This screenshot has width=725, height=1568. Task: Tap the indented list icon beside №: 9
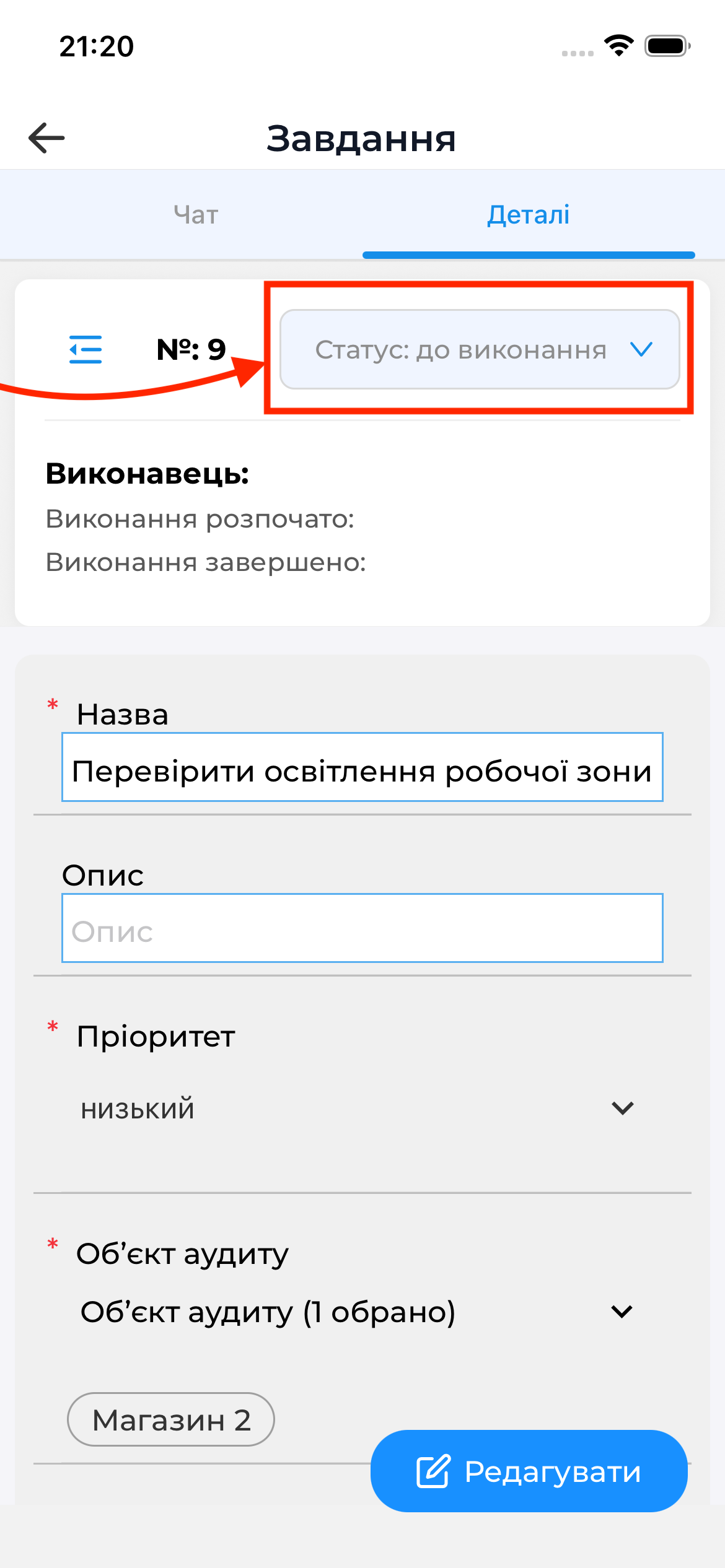pyautogui.click(x=85, y=349)
